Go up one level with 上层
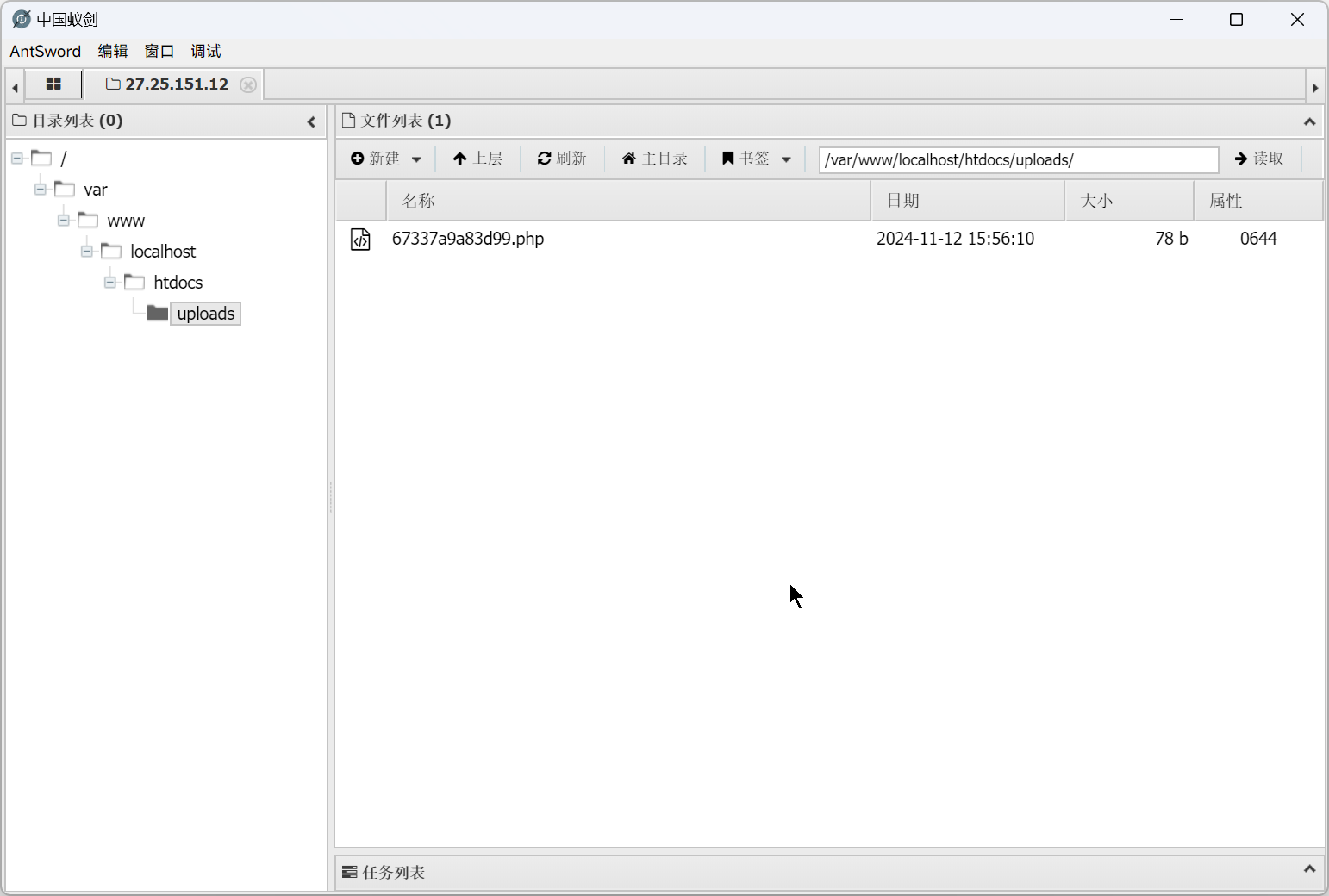The image size is (1329, 896). click(477, 159)
